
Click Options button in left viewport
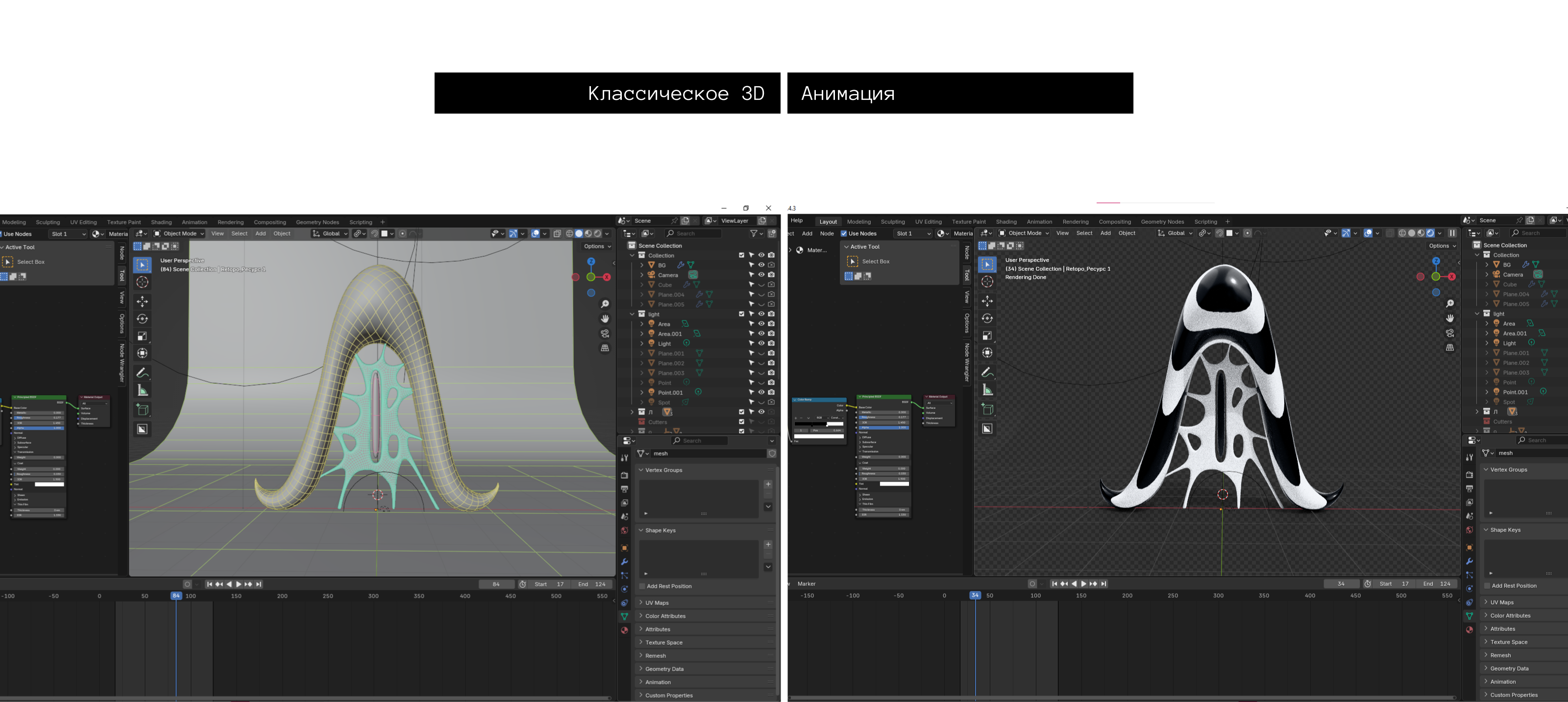tap(596, 246)
